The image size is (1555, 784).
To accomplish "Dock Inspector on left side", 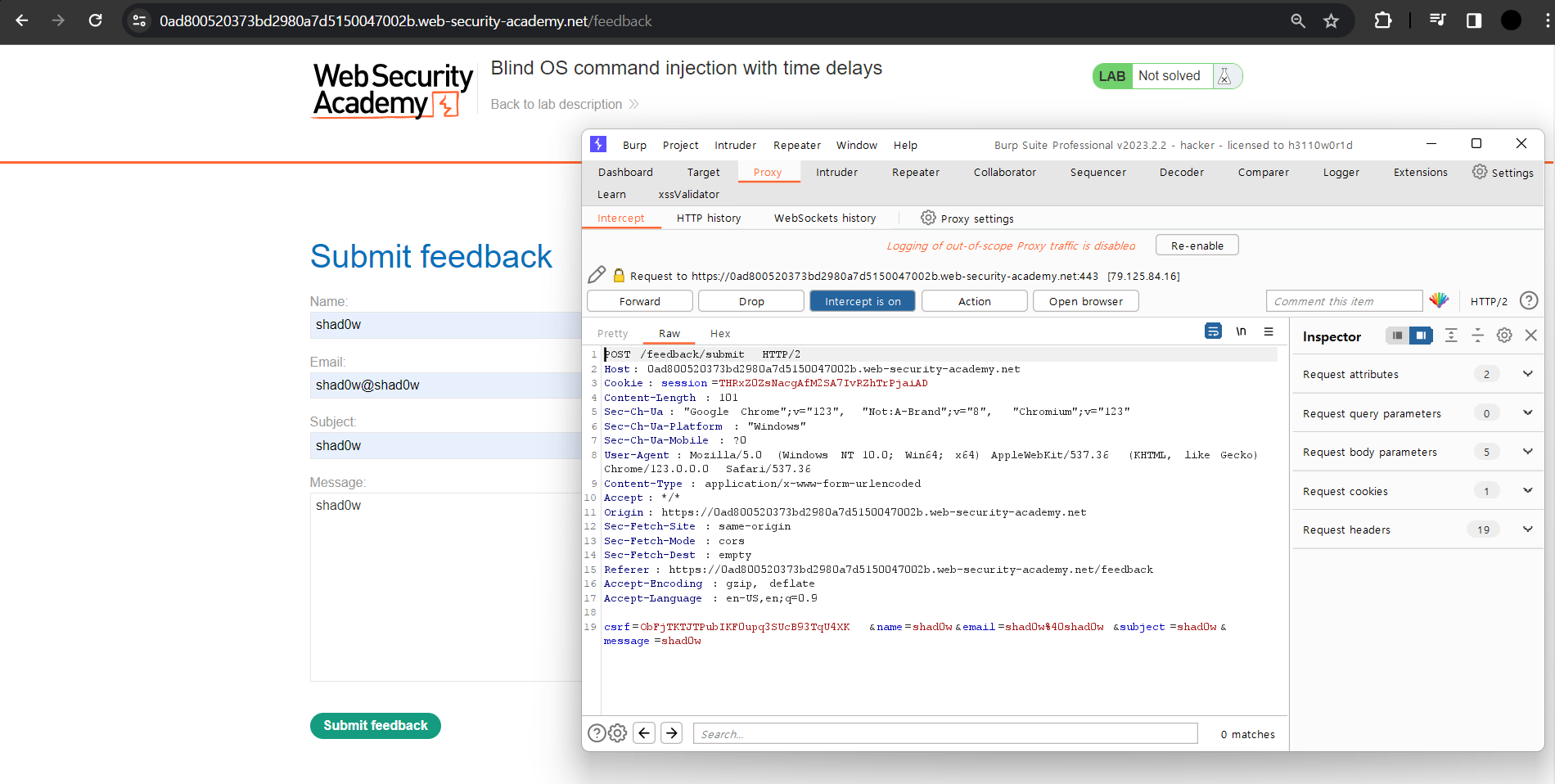I will point(1397,336).
